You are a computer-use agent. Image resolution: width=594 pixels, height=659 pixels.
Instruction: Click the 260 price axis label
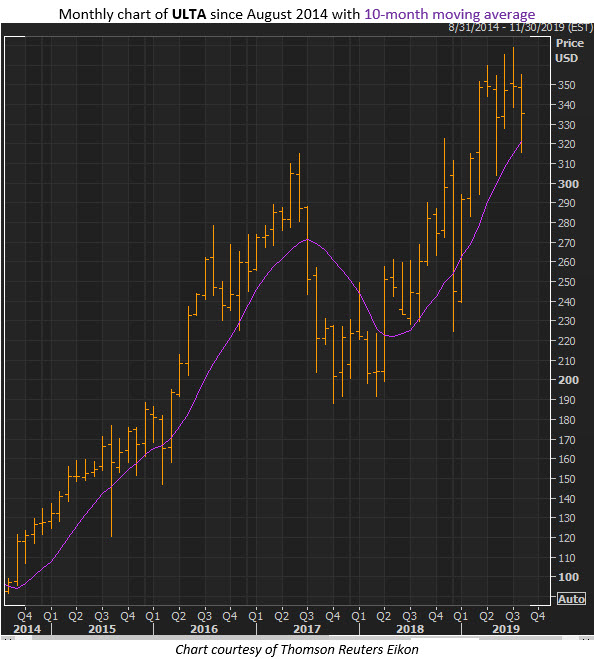click(x=566, y=262)
